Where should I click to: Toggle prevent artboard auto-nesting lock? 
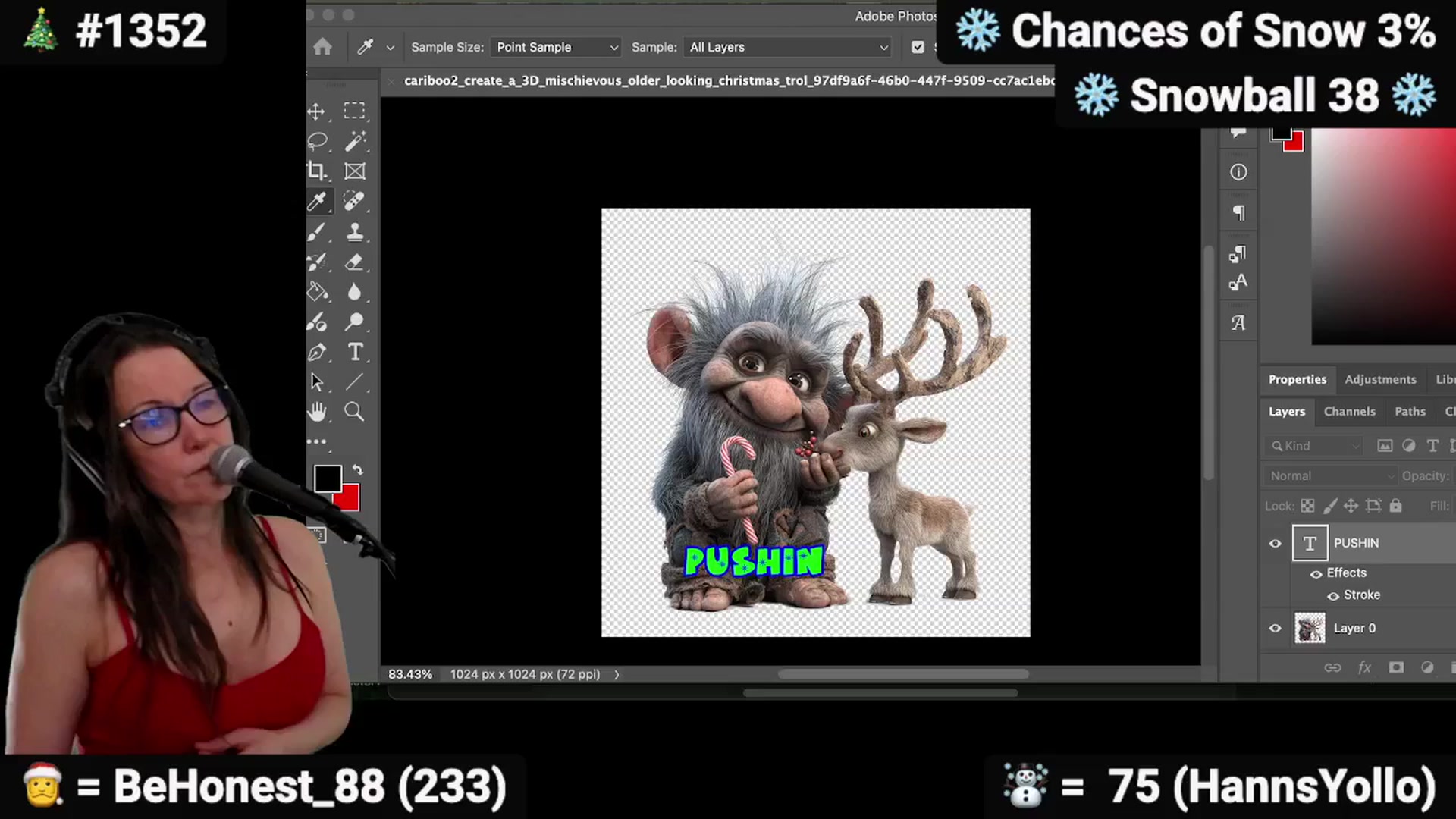pos(1373,506)
